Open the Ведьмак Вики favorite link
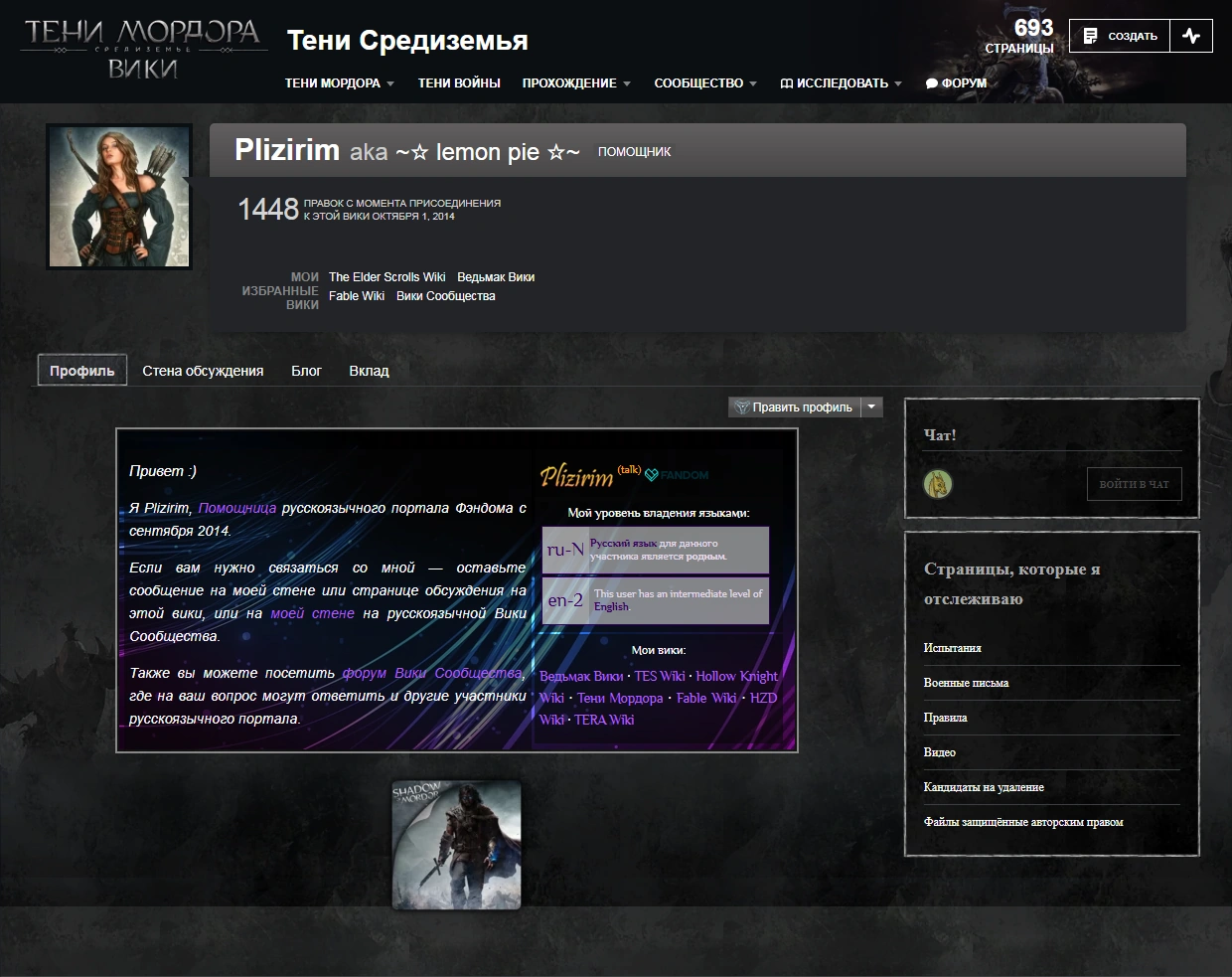Screen dimensions: 1232x977 496,277
